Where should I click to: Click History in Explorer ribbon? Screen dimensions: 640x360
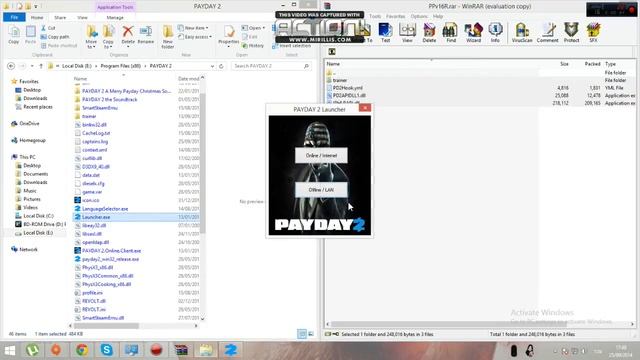click(253, 46)
